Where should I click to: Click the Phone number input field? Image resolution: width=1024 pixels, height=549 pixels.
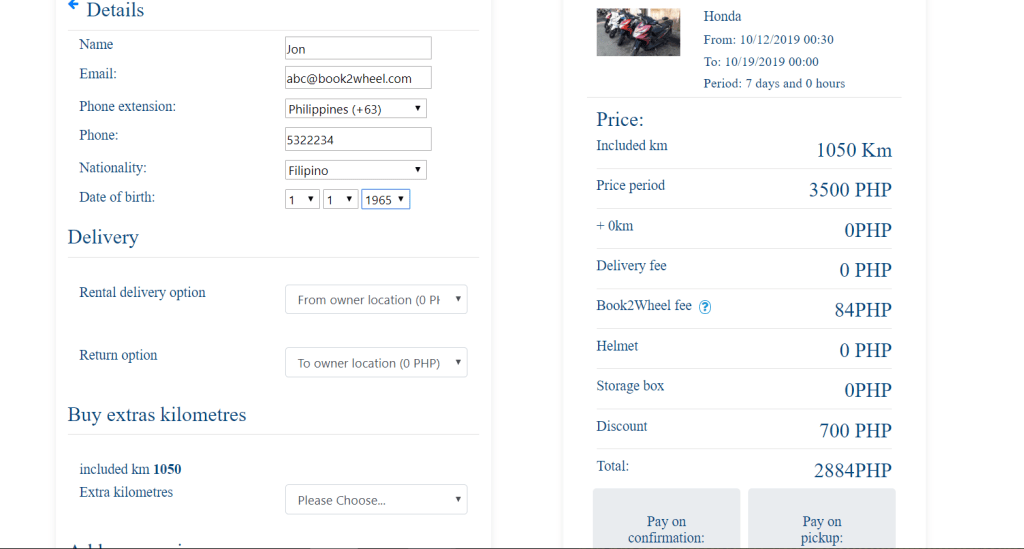point(358,139)
